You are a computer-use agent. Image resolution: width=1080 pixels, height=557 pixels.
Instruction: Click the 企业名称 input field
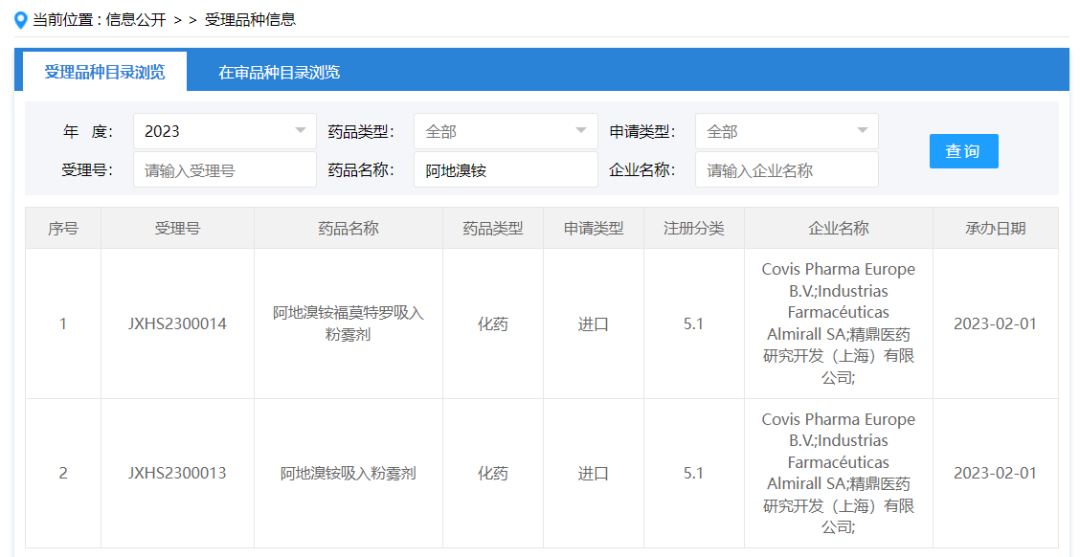(786, 170)
